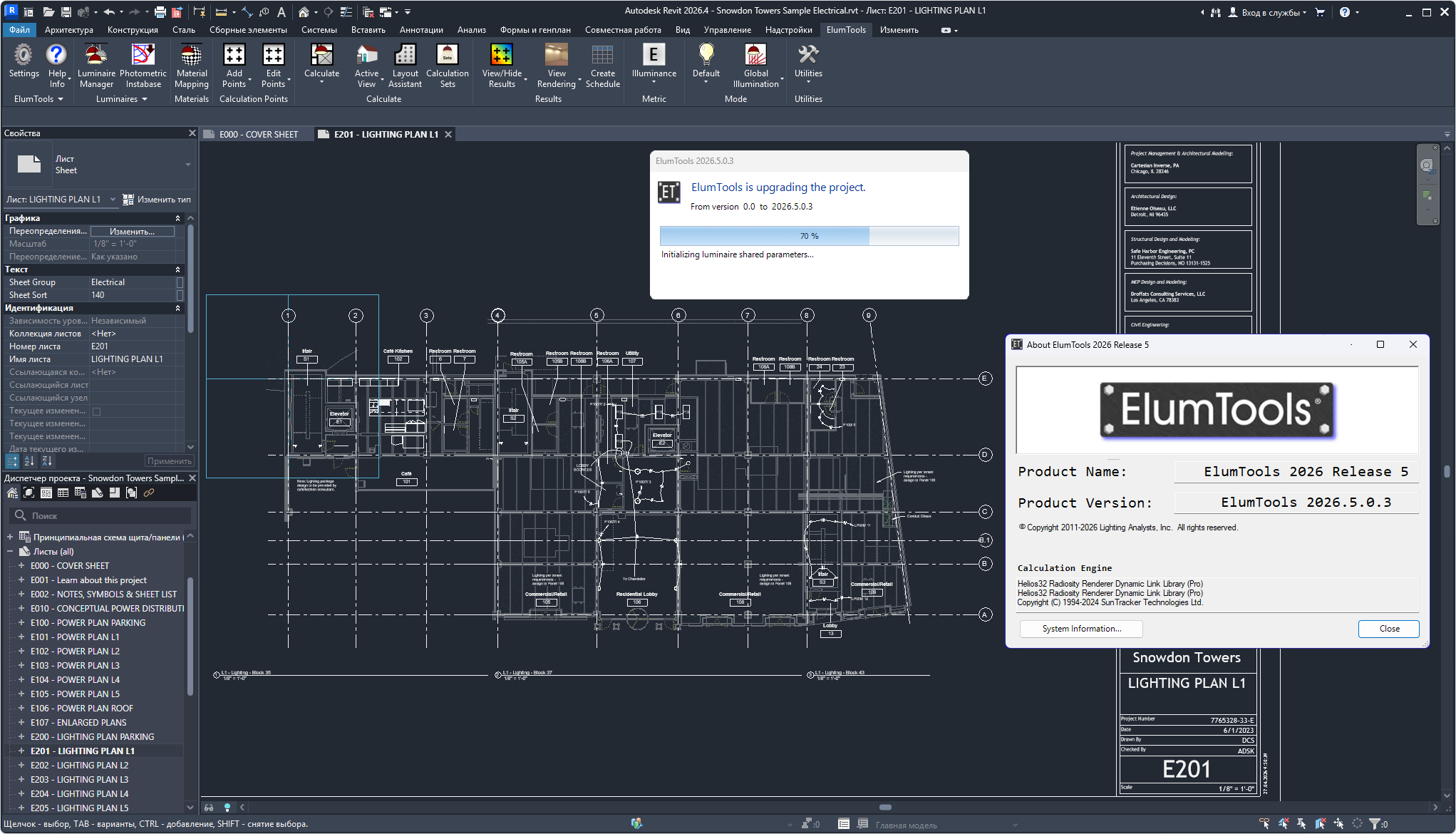Open ElumTools panel dropdown

38,99
